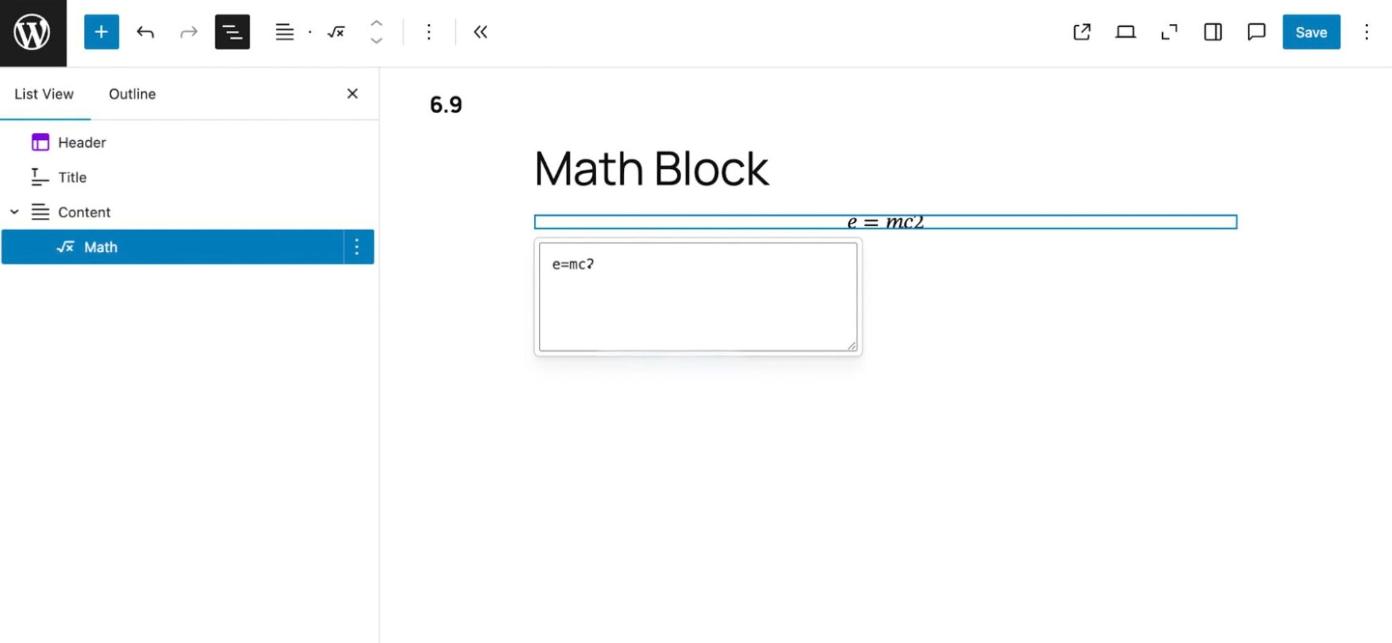Open the comments notes icon
The height and width of the screenshot is (643, 1392).
tap(1256, 32)
